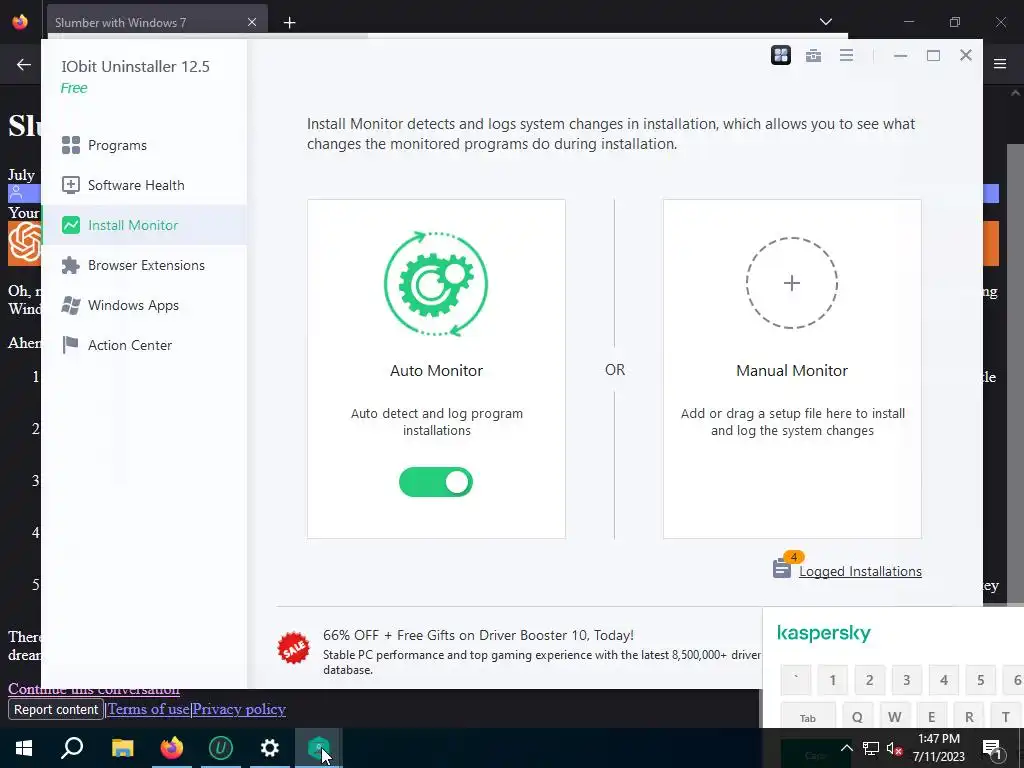Expand the Firefox list all tabs chevron
Screen dimensions: 1024x768
pos(825,22)
